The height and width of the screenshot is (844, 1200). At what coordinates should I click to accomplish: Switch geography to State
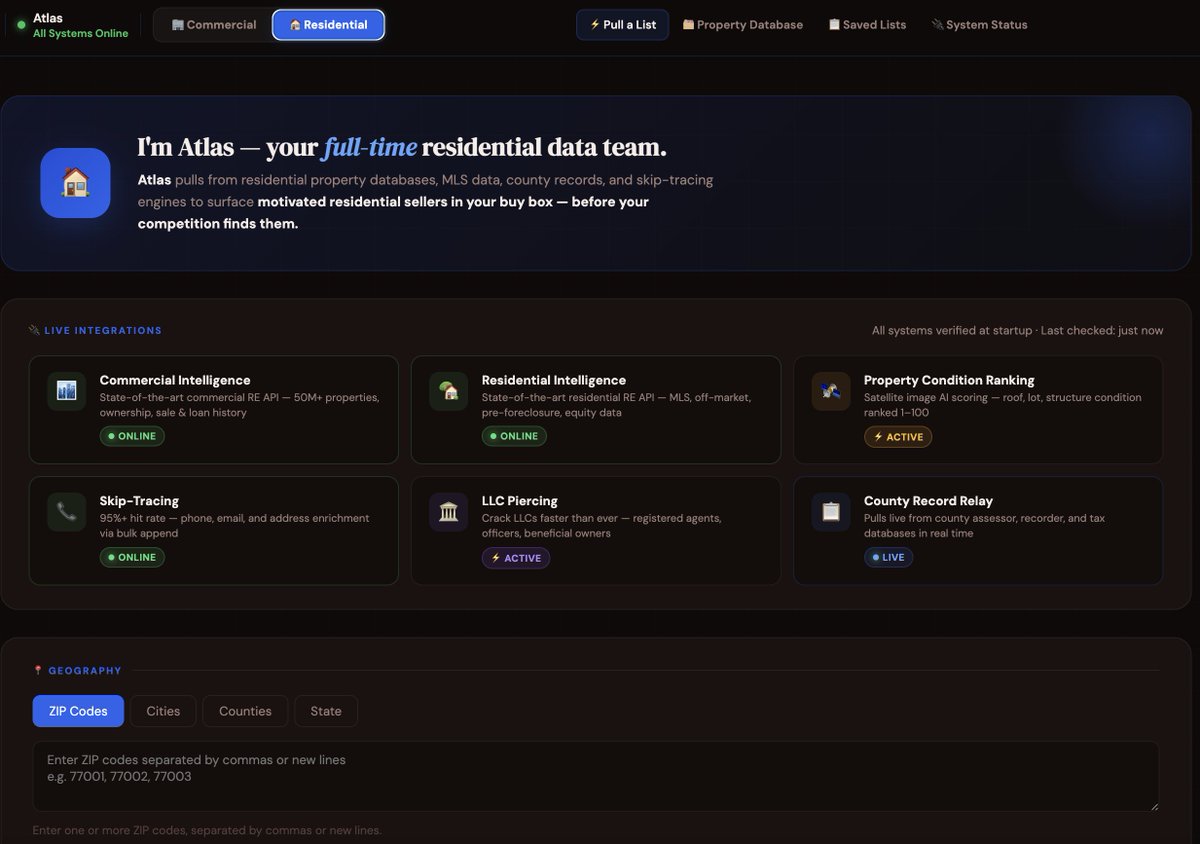point(326,711)
